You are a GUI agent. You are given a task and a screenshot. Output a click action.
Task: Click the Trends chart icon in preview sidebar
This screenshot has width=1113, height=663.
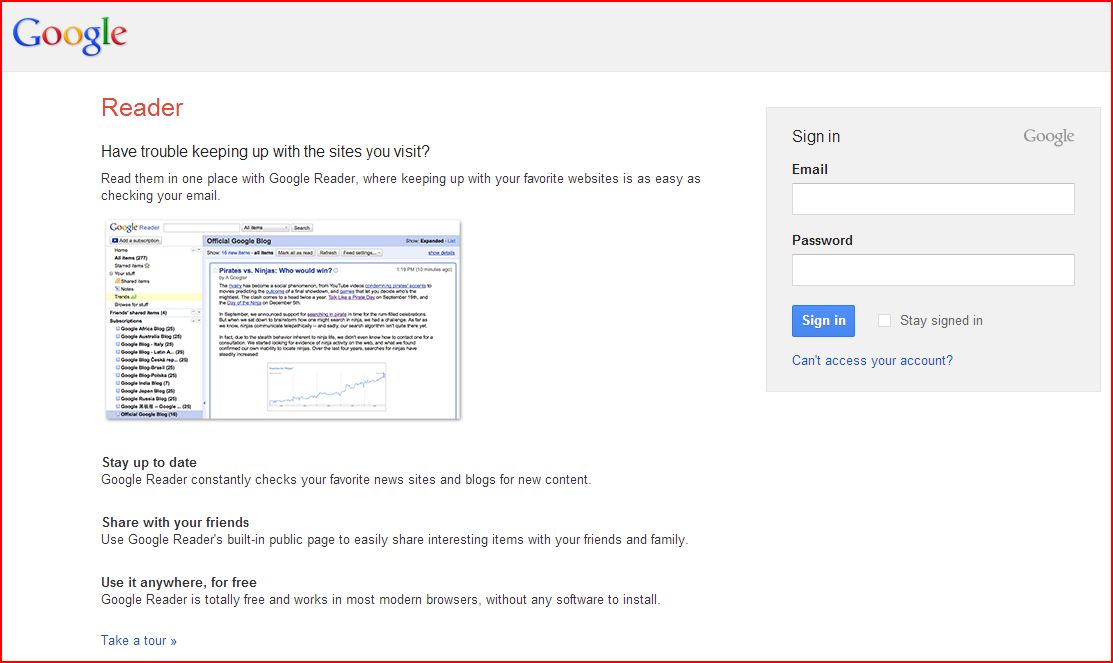point(135,297)
